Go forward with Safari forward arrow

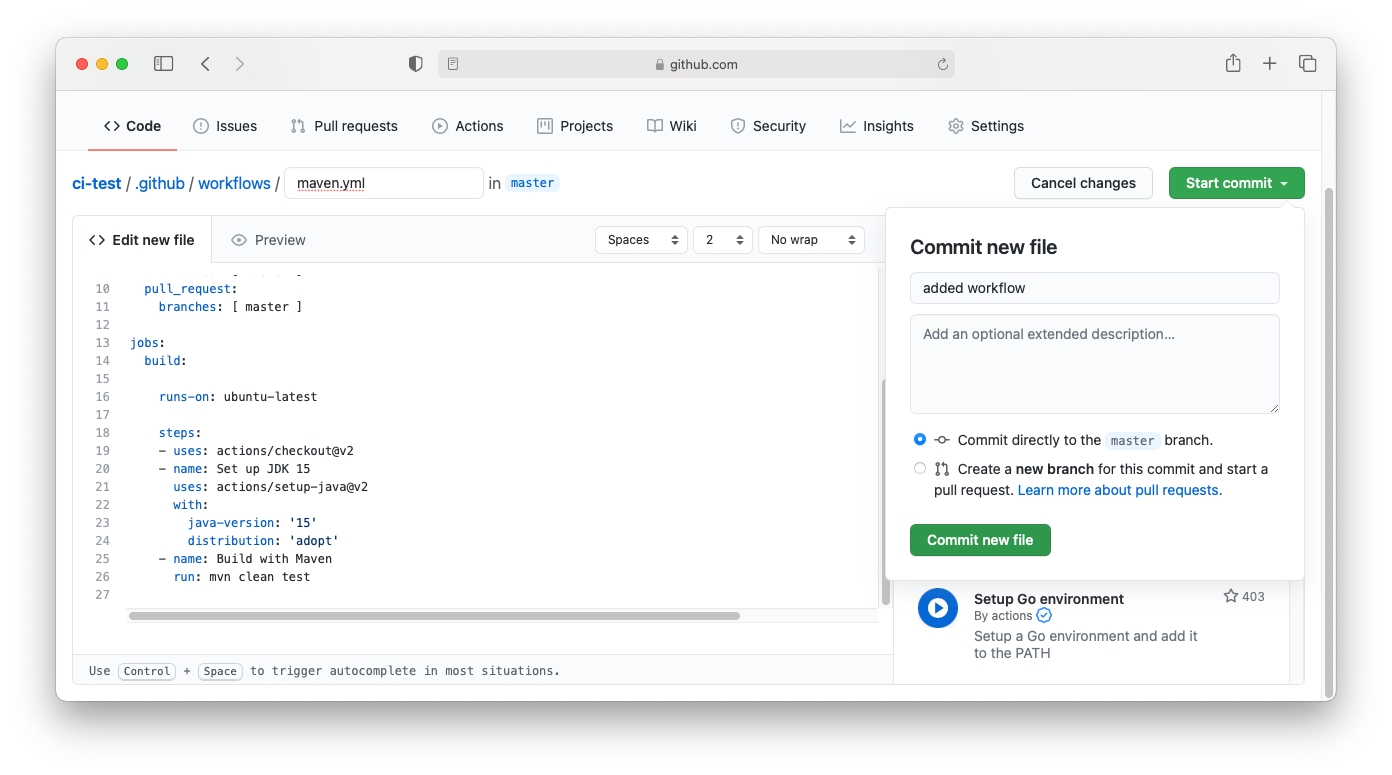click(240, 64)
